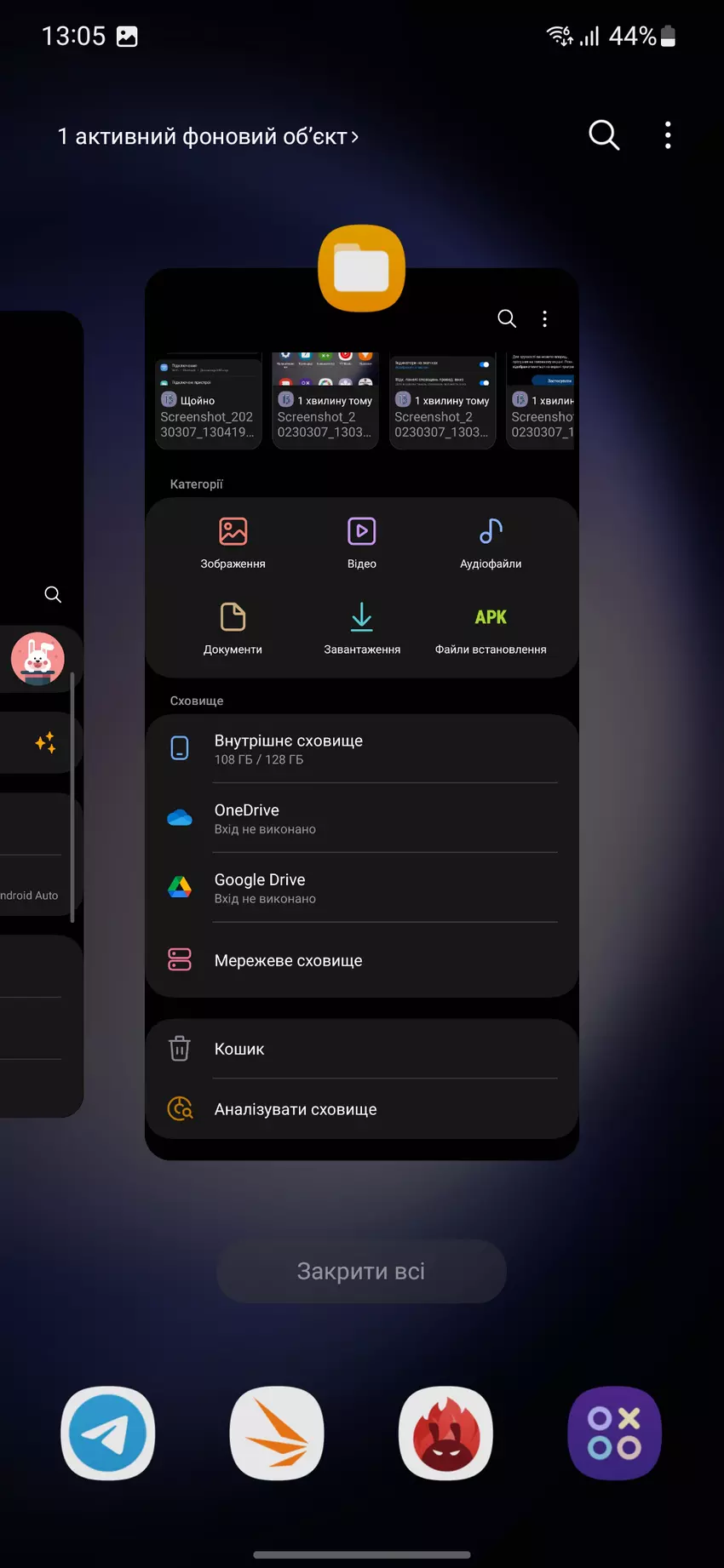Open APK Файли встановлення category
The image size is (724, 1568).
point(491,628)
